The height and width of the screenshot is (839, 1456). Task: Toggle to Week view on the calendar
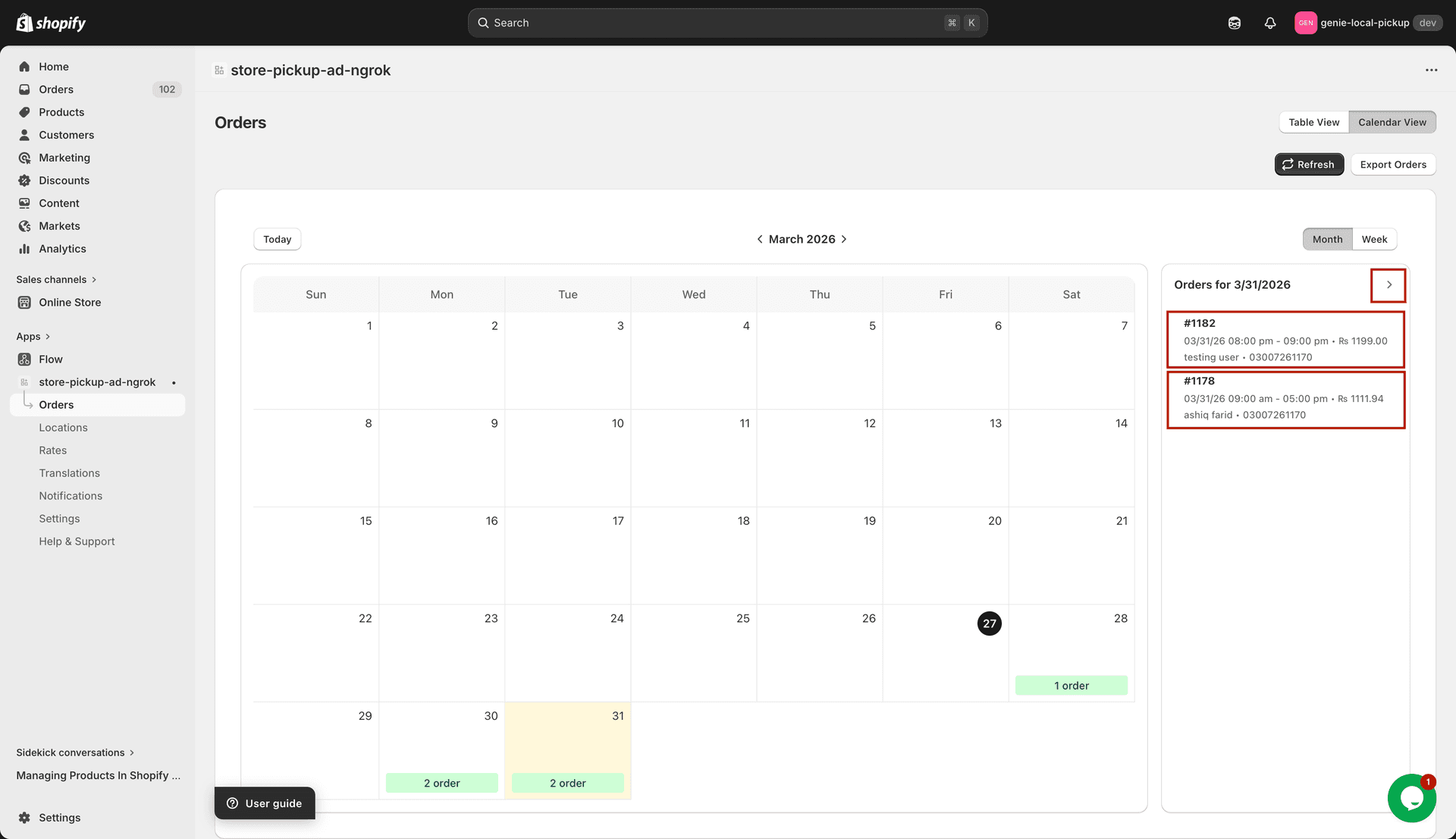coord(1374,239)
